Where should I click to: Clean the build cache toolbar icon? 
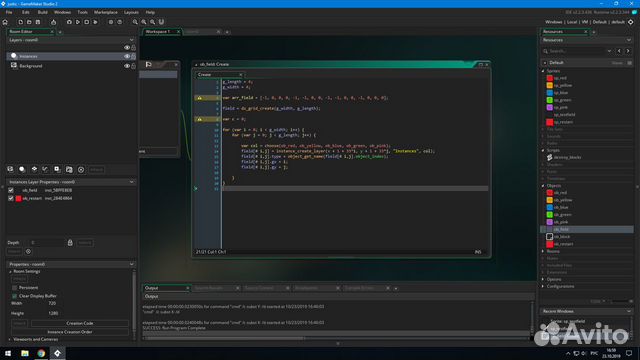[x=95, y=22]
